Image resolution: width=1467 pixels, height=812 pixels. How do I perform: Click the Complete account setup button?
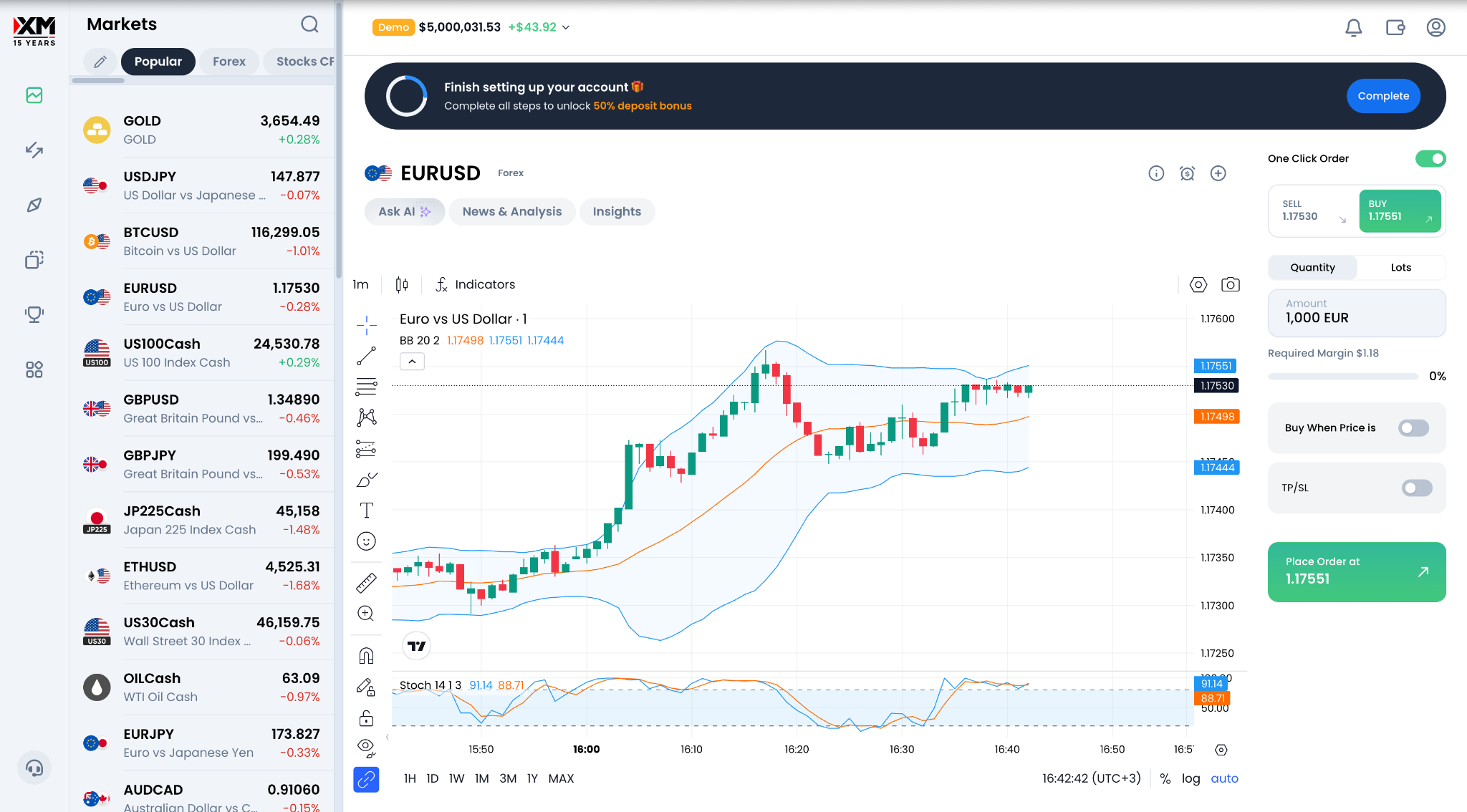click(1383, 96)
